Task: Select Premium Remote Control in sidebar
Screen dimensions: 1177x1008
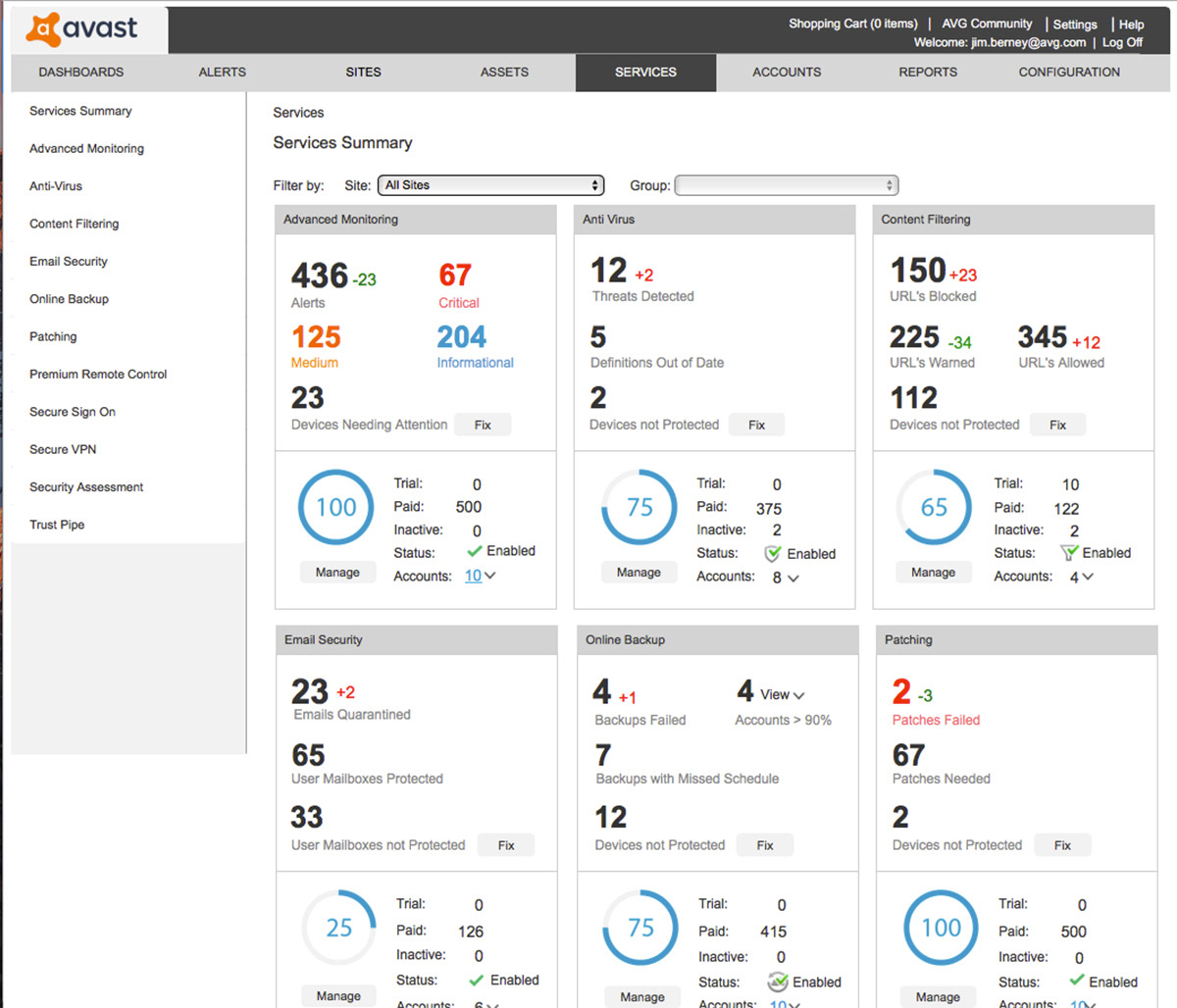Action: (x=98, y=374)
